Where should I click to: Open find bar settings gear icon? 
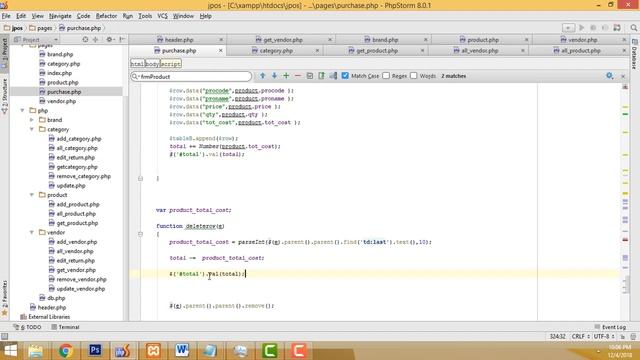pos(609,76)
